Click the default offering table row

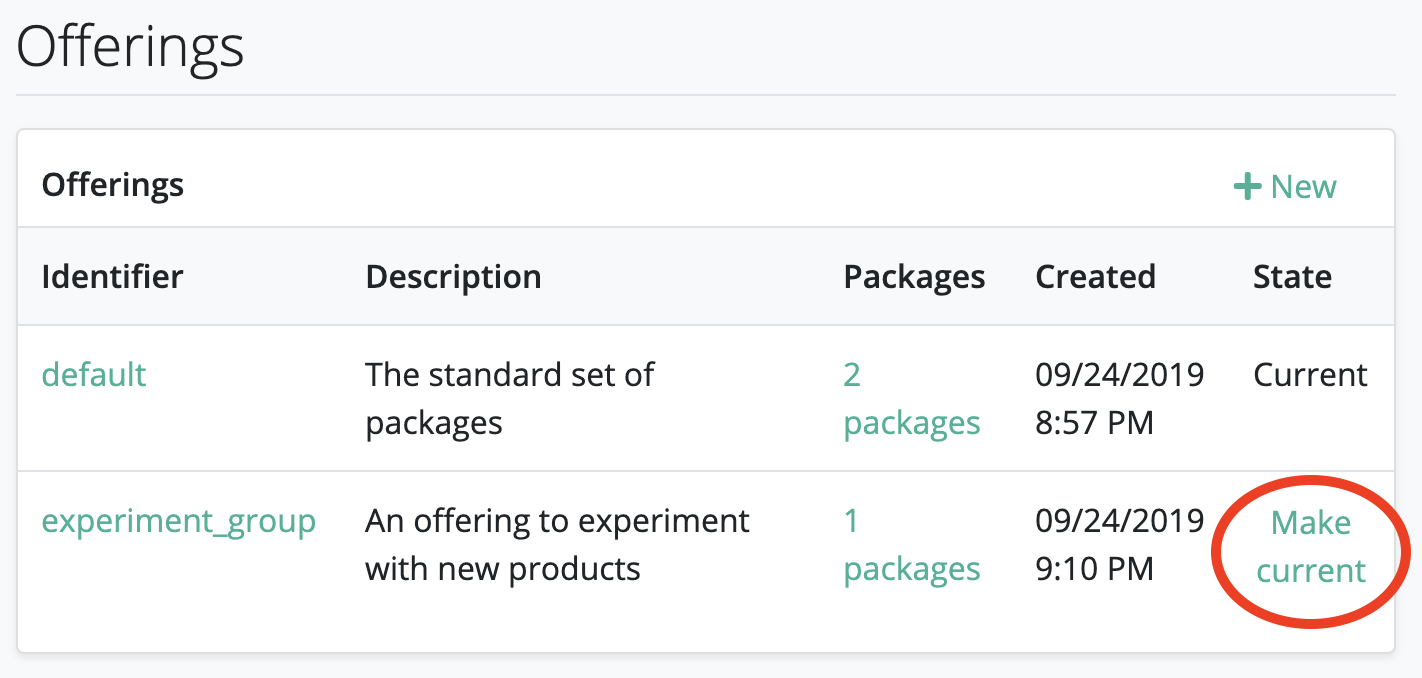coord(706,398)
